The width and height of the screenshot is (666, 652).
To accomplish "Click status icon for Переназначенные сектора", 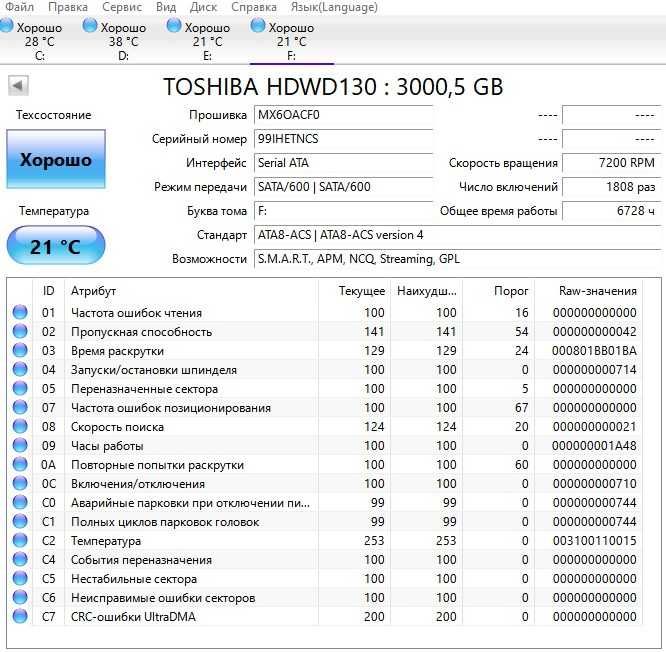I will click(x=20, y=388).
